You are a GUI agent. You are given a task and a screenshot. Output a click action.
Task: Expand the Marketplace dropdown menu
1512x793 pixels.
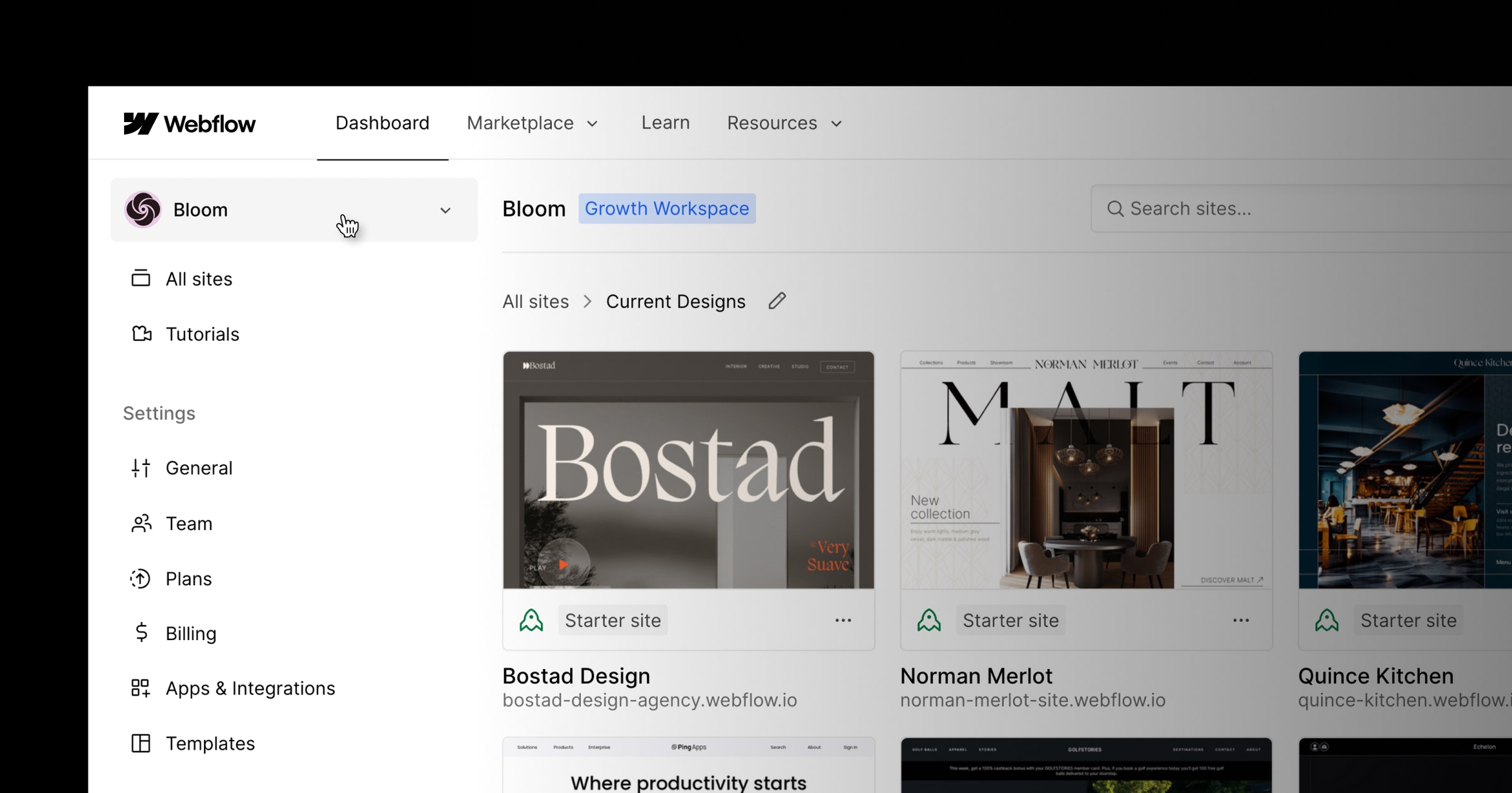click(532, 123)
